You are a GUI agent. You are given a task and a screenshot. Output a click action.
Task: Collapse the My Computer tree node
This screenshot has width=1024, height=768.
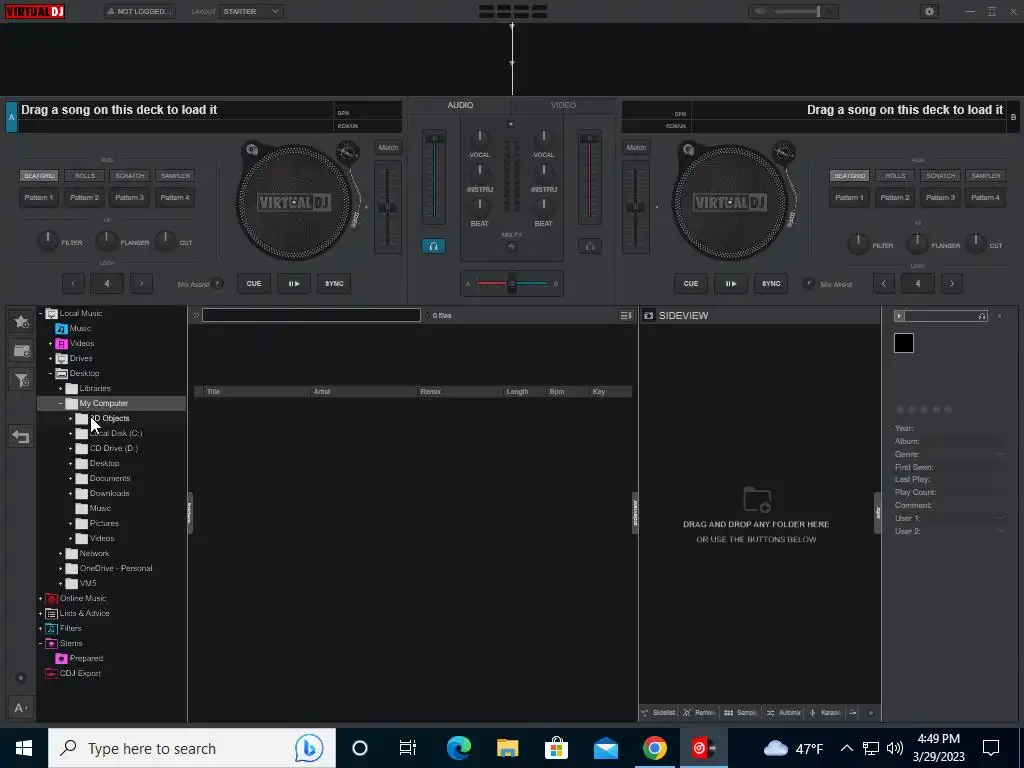61,404
